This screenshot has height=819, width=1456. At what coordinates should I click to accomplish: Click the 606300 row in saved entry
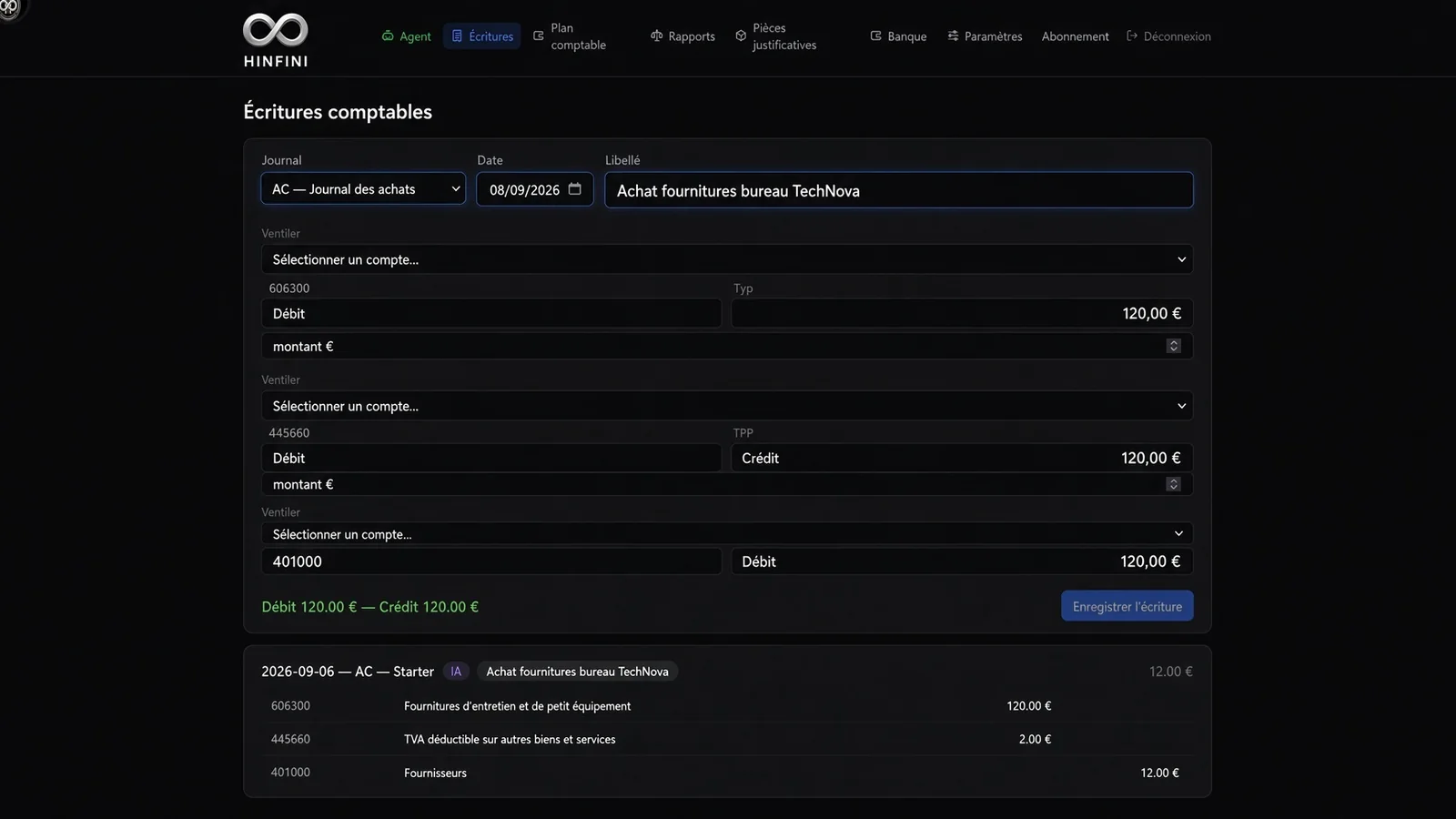click(x=727, y=706)
